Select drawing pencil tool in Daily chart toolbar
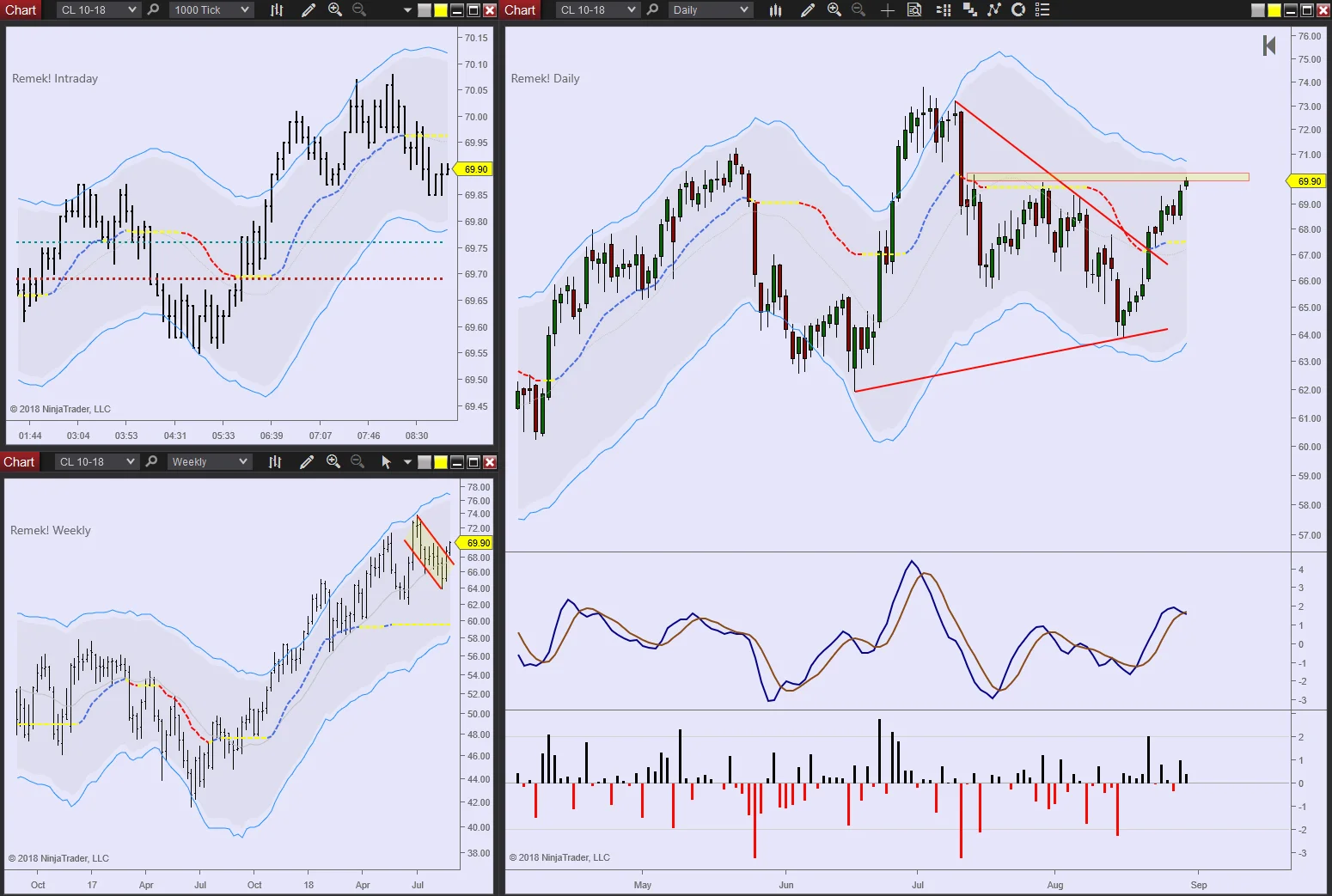The image size is (1332, 896). (x=807, y=10)
